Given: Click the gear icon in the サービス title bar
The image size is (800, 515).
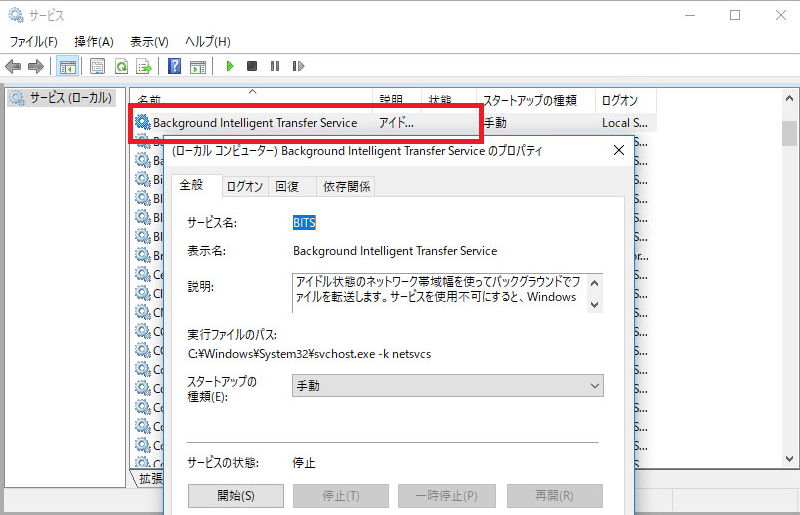Looking at the screenshot, I should pyautogui.click(x=16, y=15).
